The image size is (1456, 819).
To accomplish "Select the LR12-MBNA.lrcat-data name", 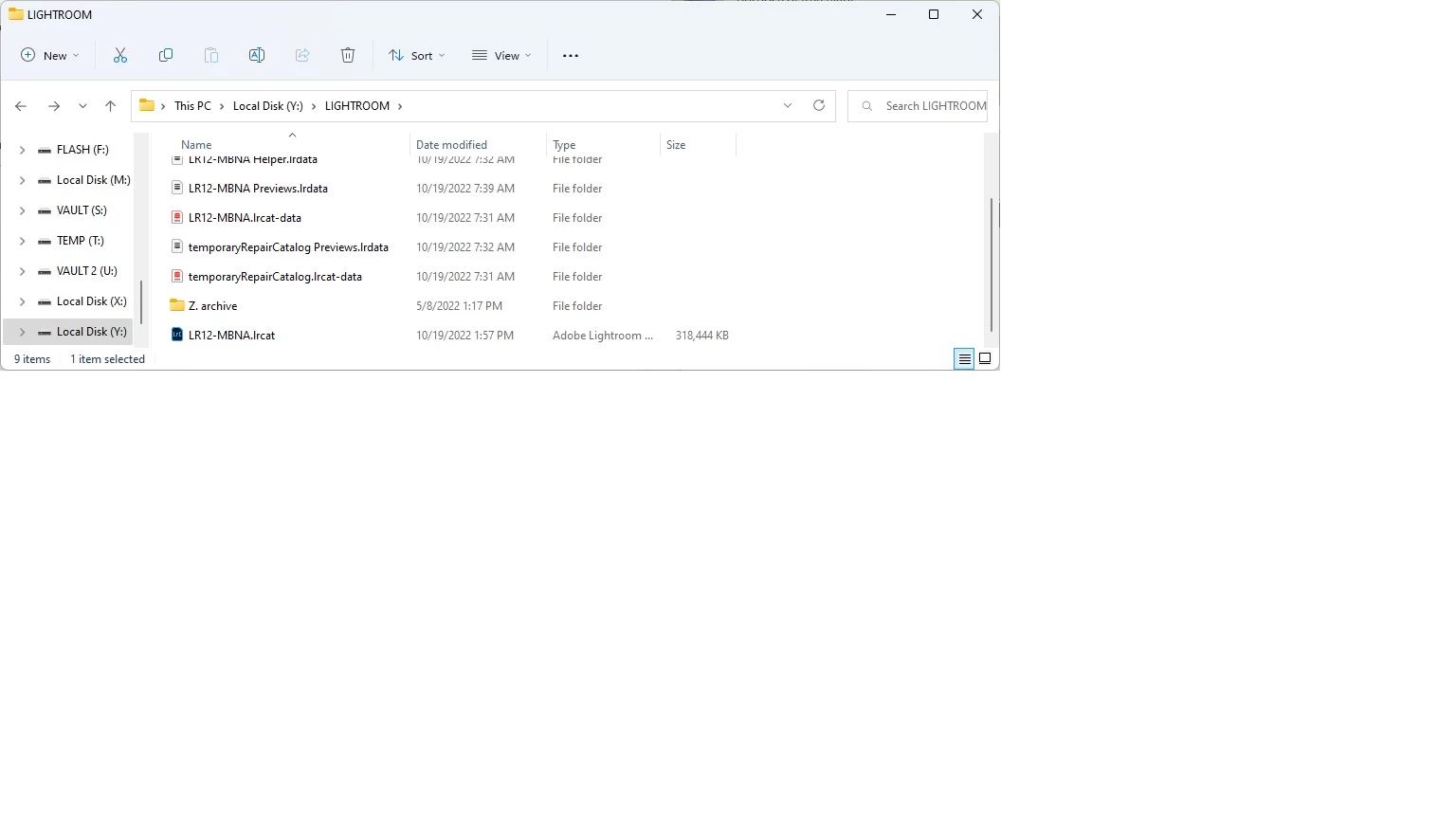I will 245,218.
